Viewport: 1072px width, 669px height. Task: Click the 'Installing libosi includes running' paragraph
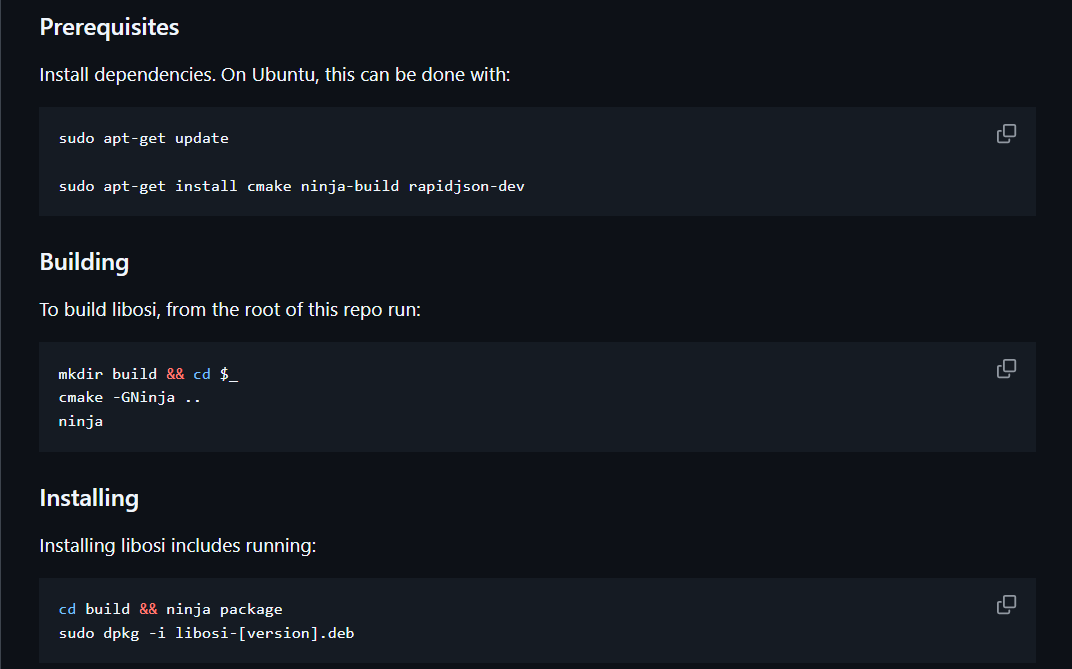click(178, 545)
